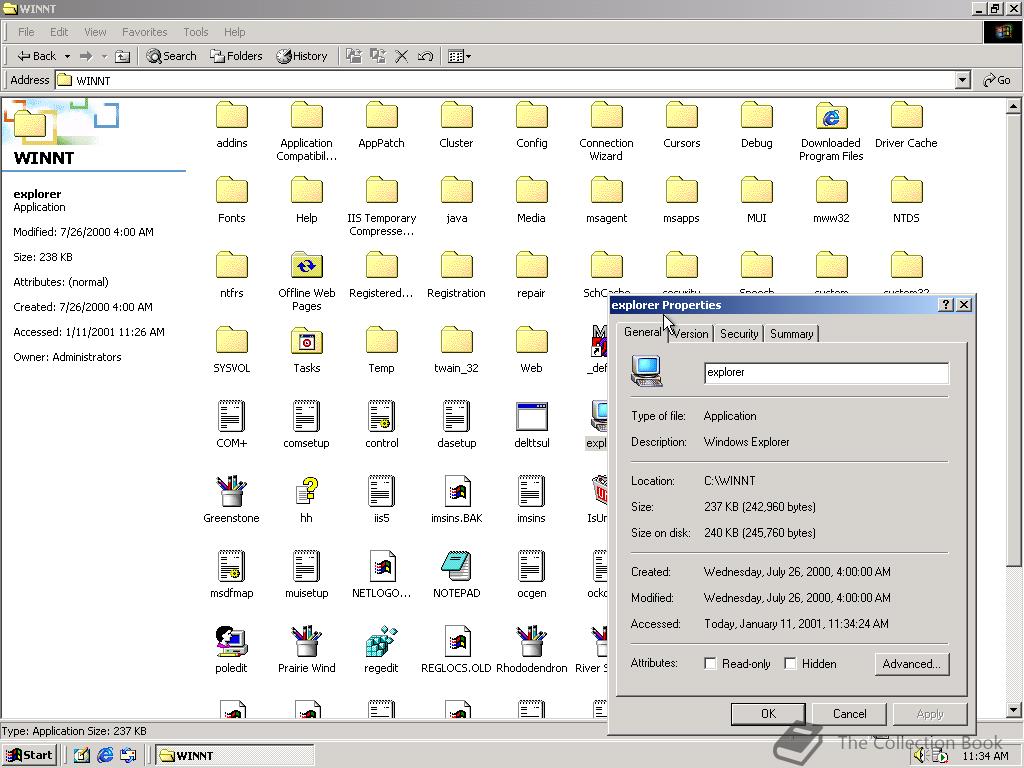Toggle the Hidden attribute checkbox
This screenshot has width=1024, height=768.
[790, 664]
